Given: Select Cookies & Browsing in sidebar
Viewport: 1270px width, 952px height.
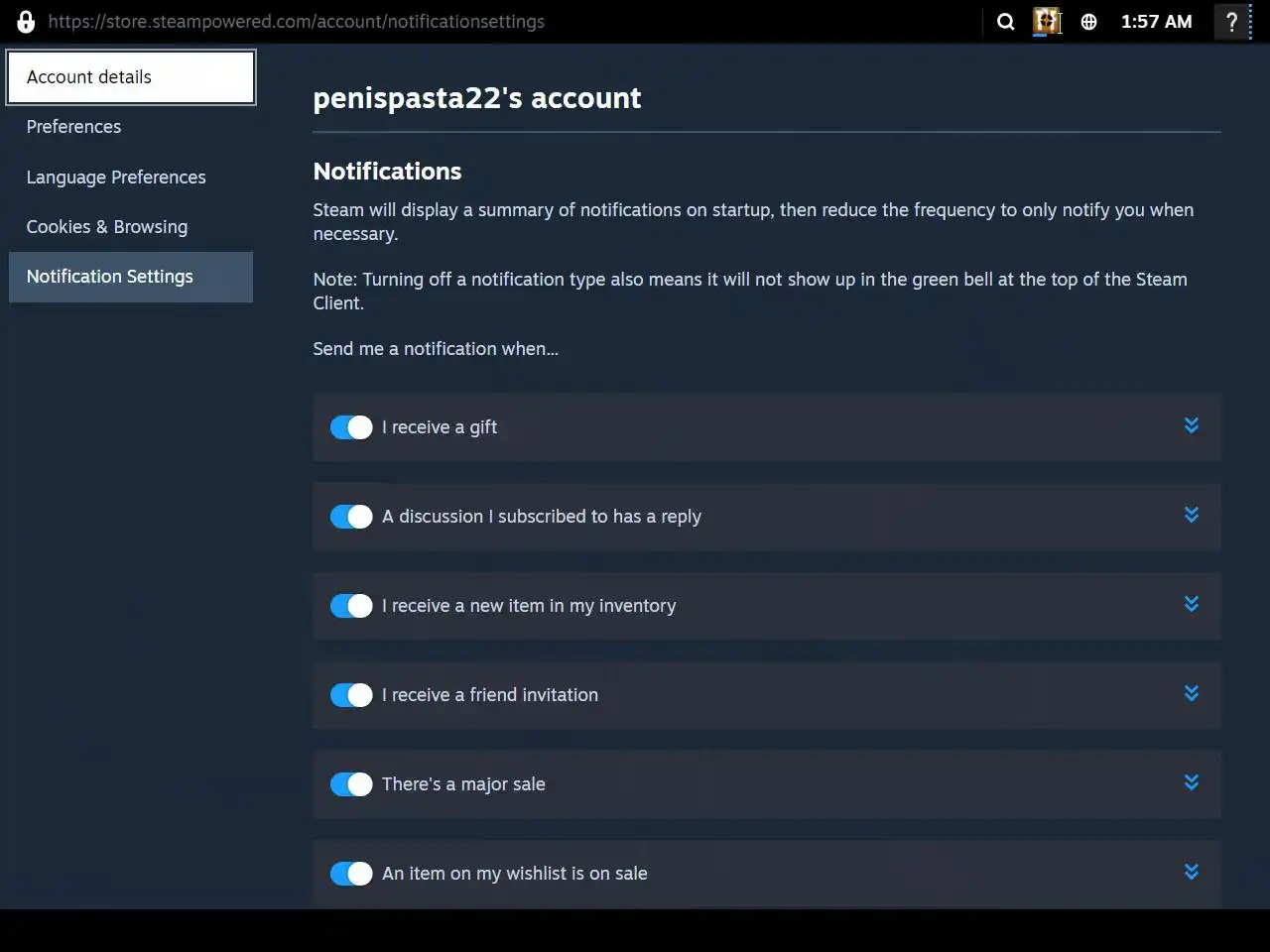Looking at the screenshot, I should click(x=131, y=227).
